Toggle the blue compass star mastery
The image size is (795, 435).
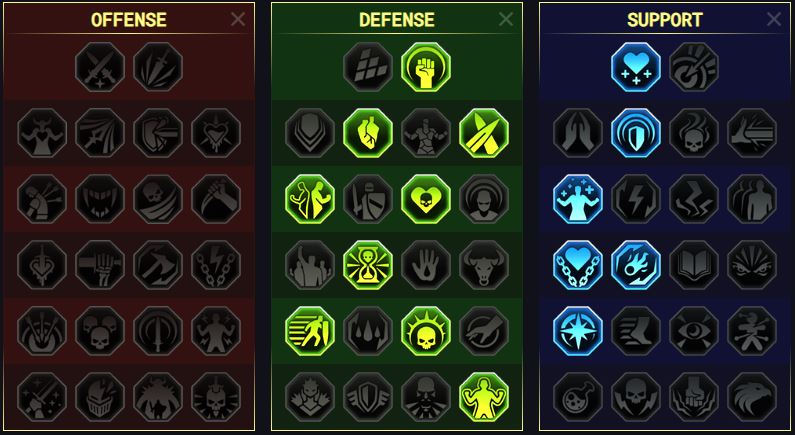click(x=578, y=331)
